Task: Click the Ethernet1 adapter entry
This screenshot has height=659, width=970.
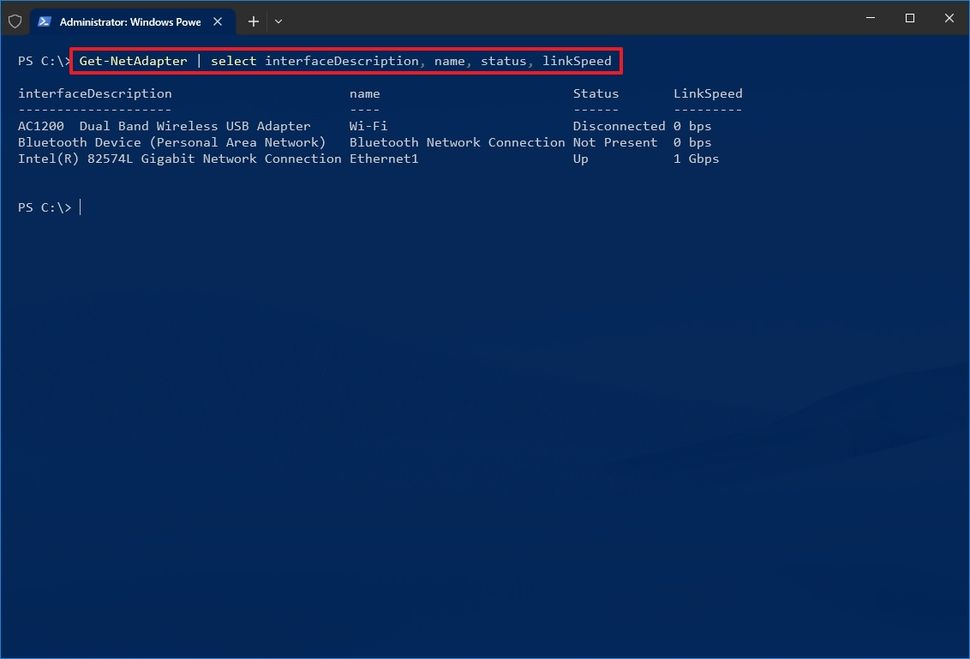Action: [383, 158]
